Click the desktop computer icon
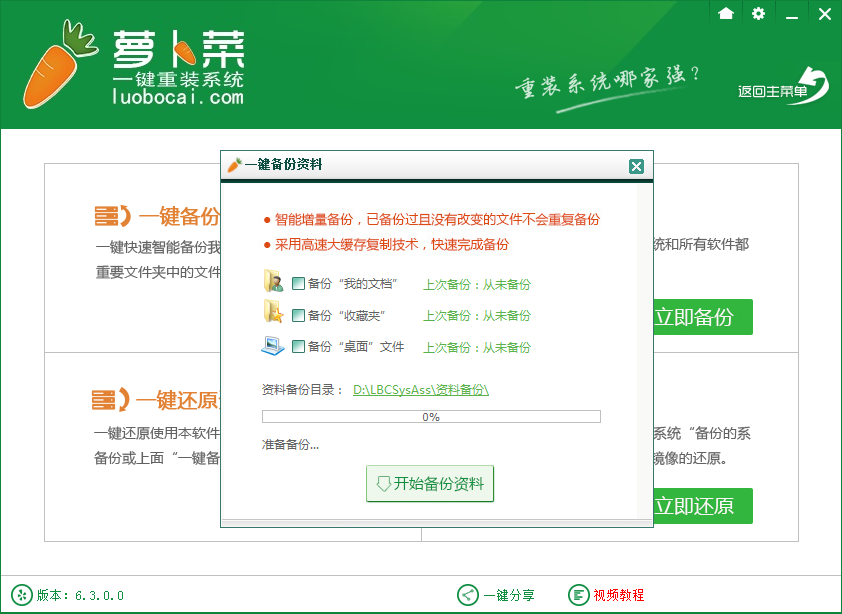Image resolution: width=842 pixels, height=614 pixels. click(273, 345)
